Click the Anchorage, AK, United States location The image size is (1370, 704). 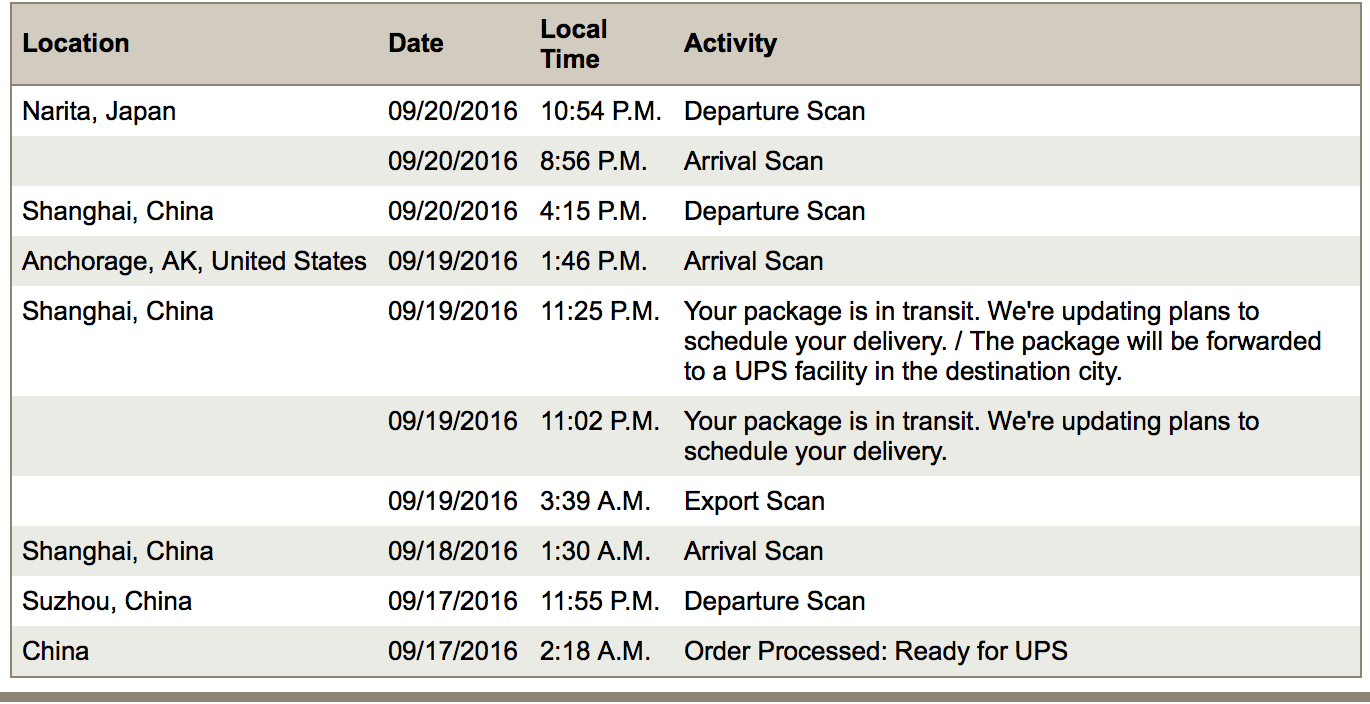pyautogui.click(x=194, y=261)
